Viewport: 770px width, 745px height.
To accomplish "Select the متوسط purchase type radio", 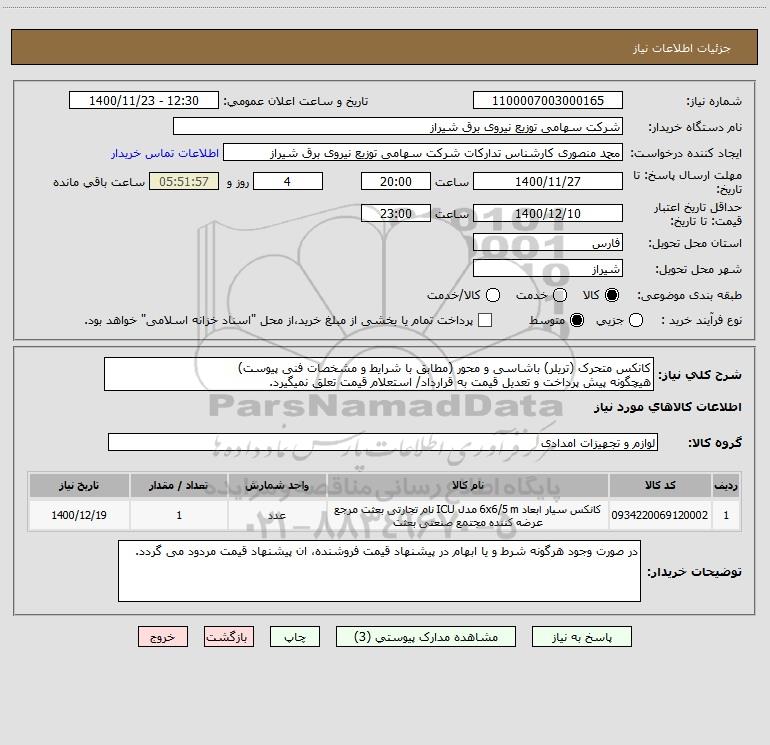I will (577, 320).
